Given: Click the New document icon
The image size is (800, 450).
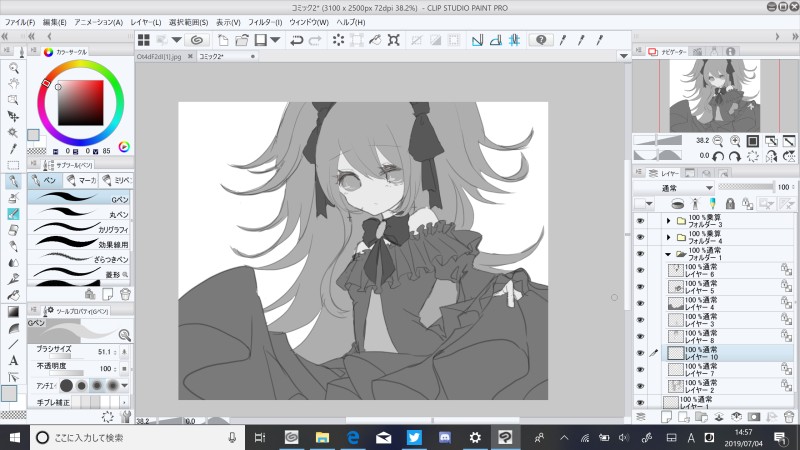Looking at the screenshot, I should [223, 40].
